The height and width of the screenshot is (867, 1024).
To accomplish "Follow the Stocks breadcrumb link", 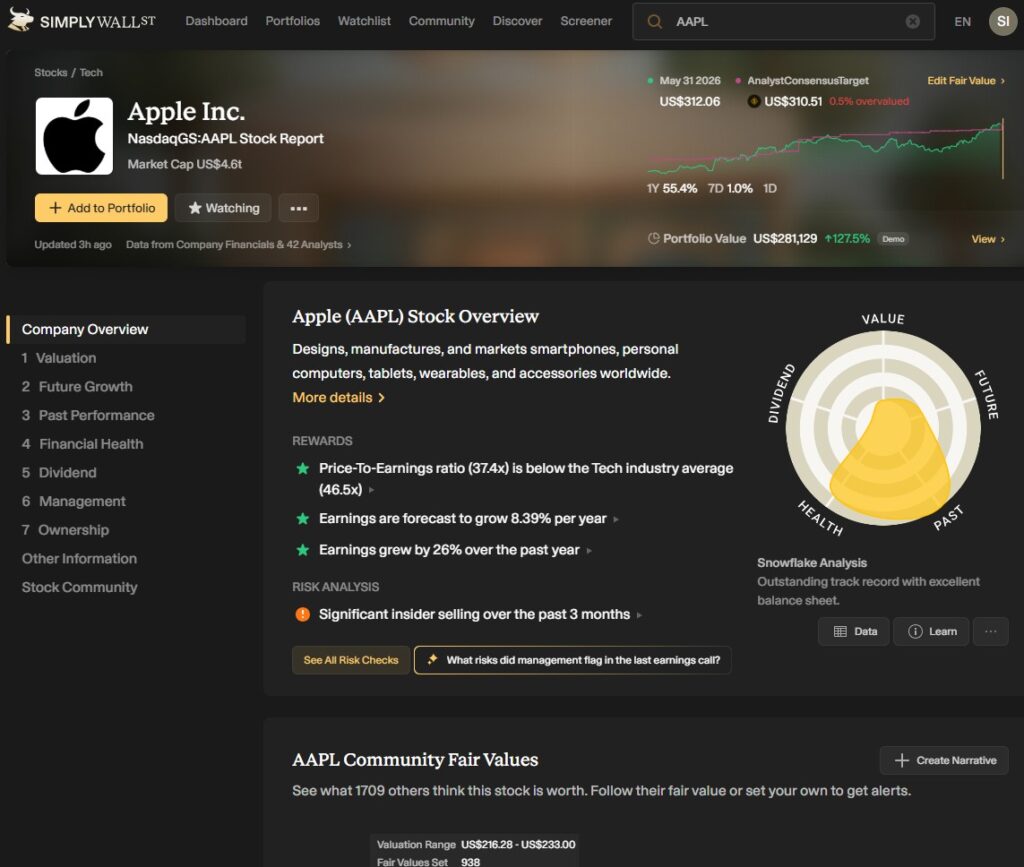I will pos(50,72).
